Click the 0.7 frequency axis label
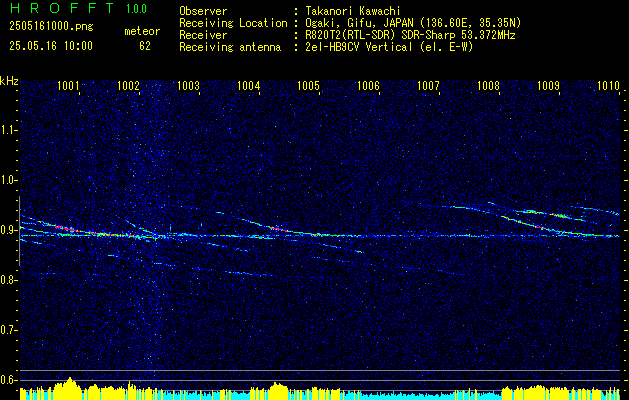Screen dimensions: 629x400 tap(8, 330)
